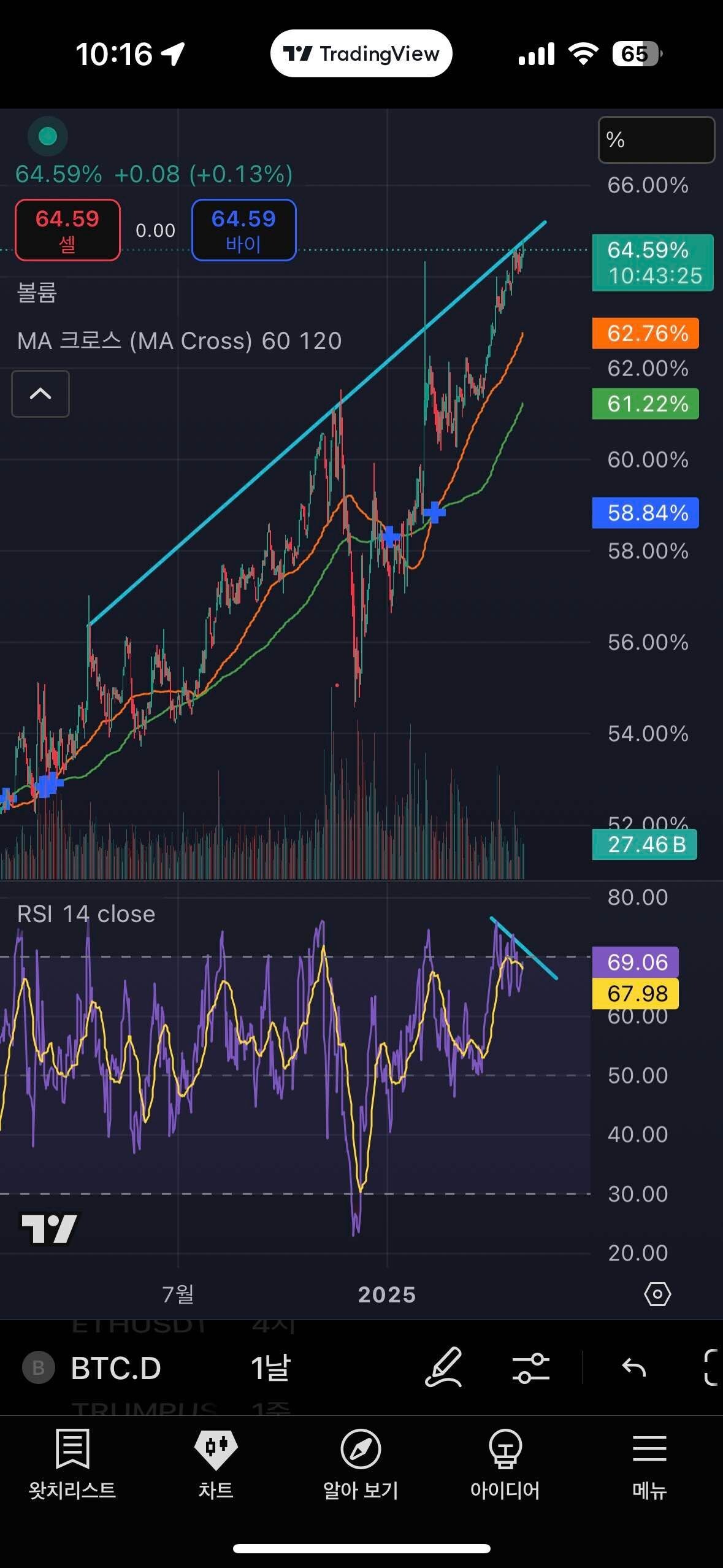Open the indicators settings sliders icon
The width and height of the screenshot is (723, 1568).
tap(530, 1368)
